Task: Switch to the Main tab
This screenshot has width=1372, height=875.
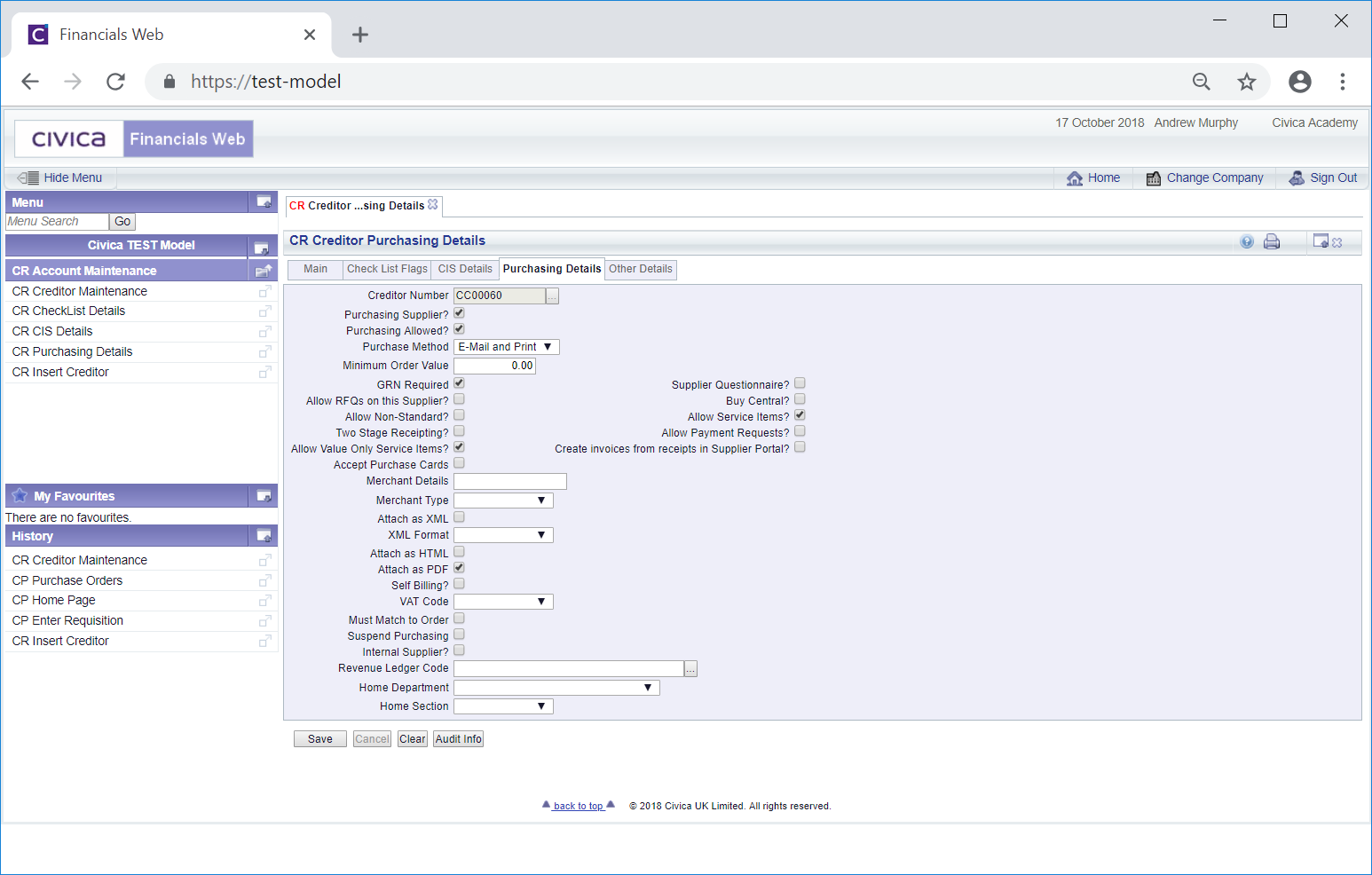Action: tap(315, 269)
